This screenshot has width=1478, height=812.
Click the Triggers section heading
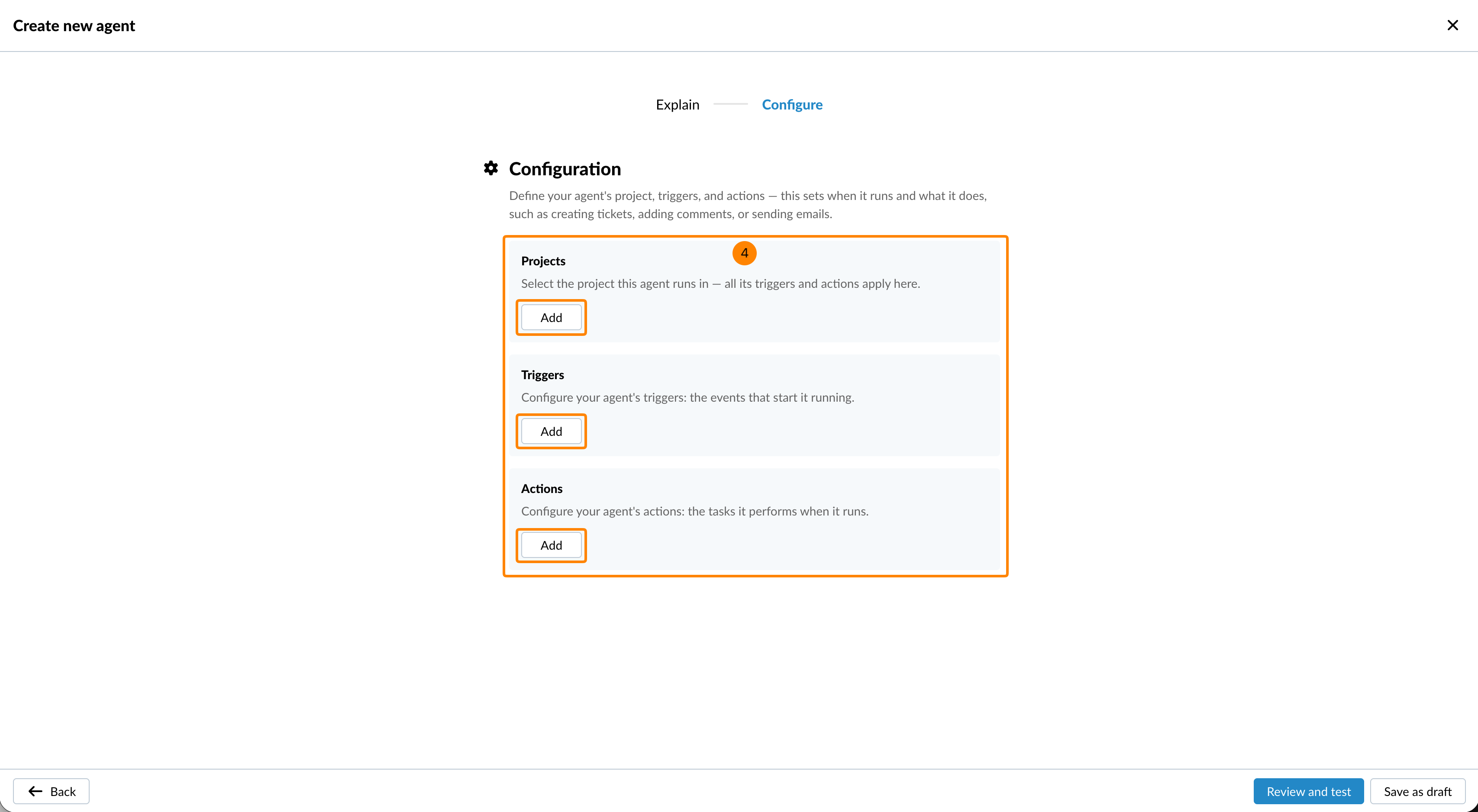(542, 374)
